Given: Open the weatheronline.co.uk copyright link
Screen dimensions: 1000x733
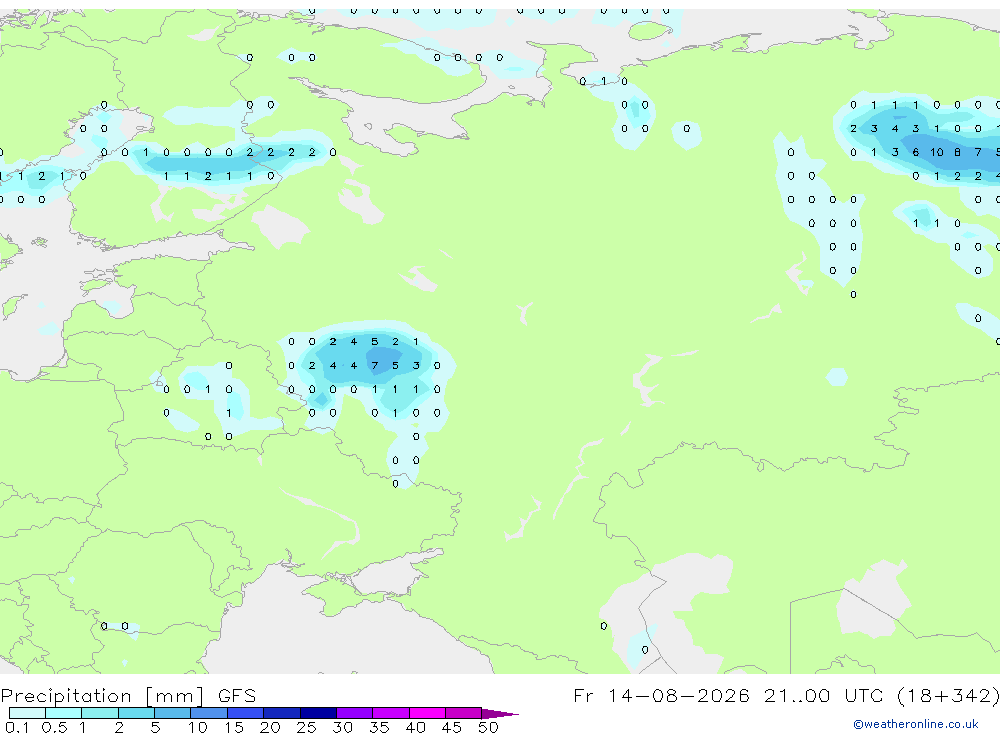Looking at the screenshot, I should tap(916, 724).
